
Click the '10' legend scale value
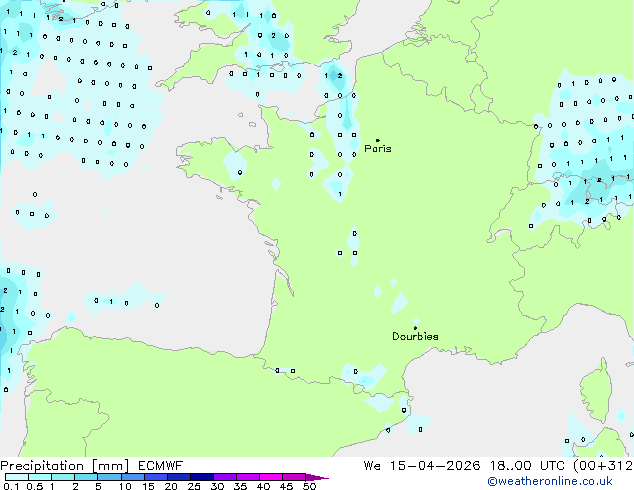click(125, 486)
